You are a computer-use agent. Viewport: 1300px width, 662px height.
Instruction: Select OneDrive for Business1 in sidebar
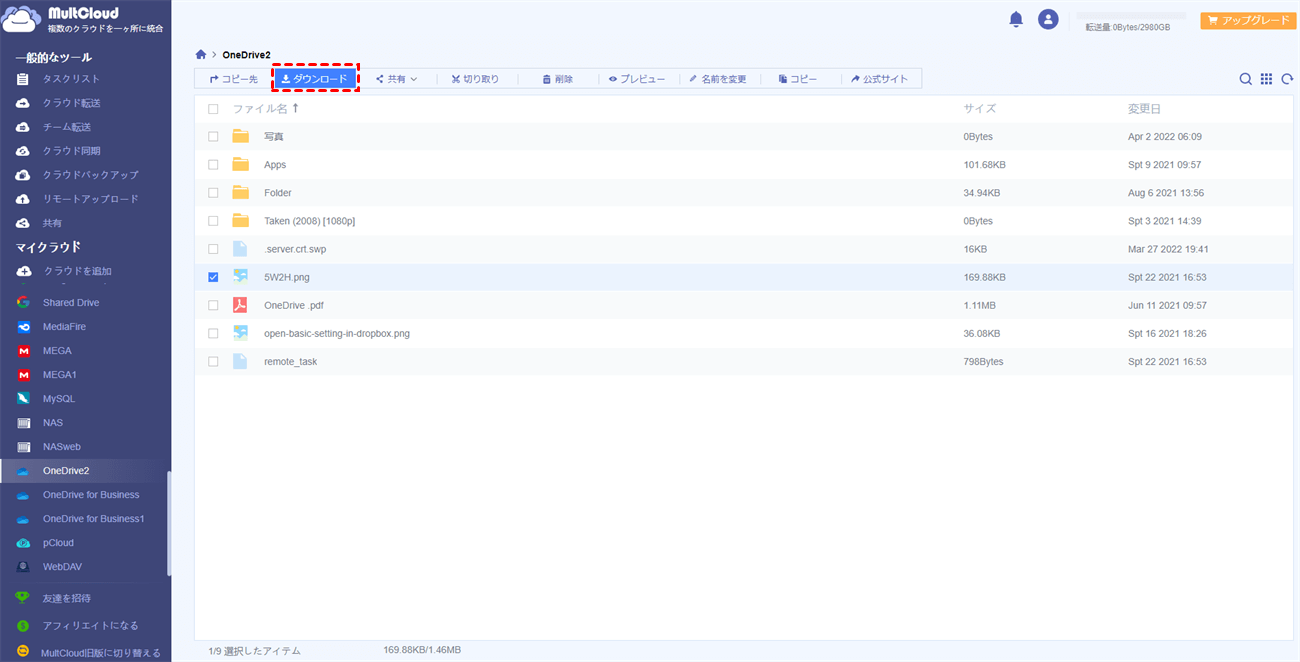click(94, 519)
